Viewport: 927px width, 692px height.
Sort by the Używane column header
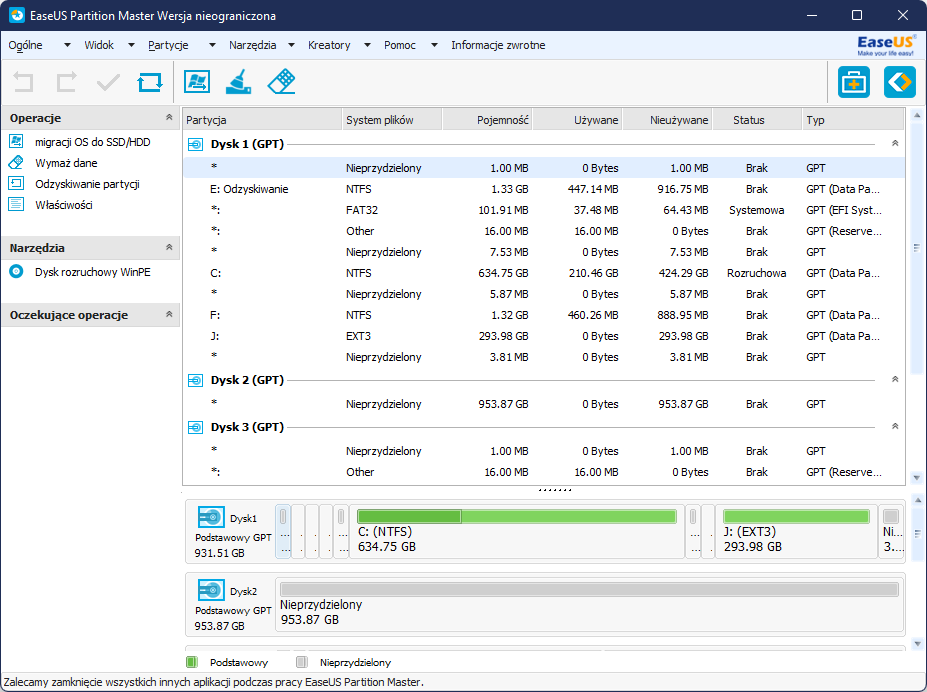(x=577, y=119)
